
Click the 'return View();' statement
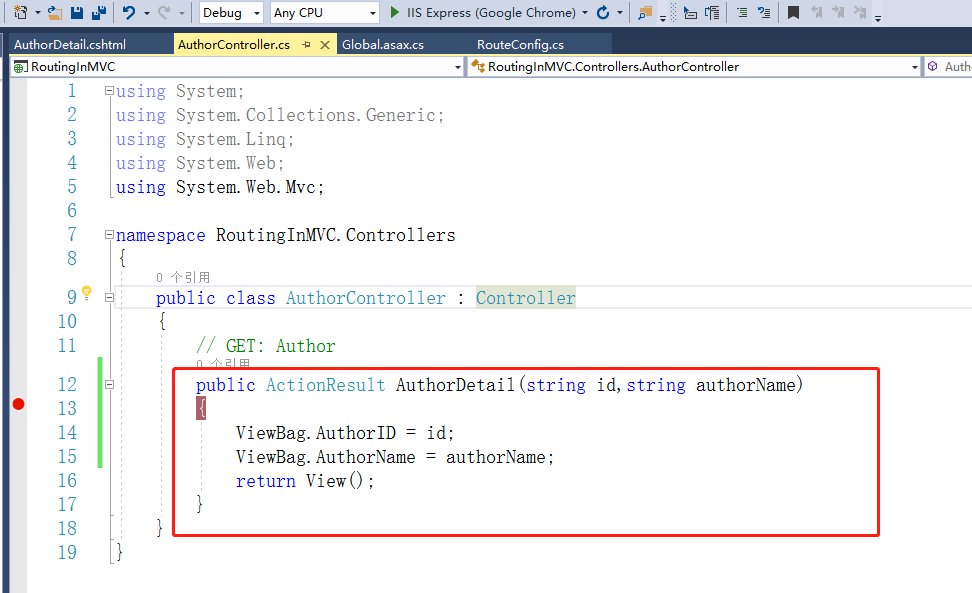[304, 481]
